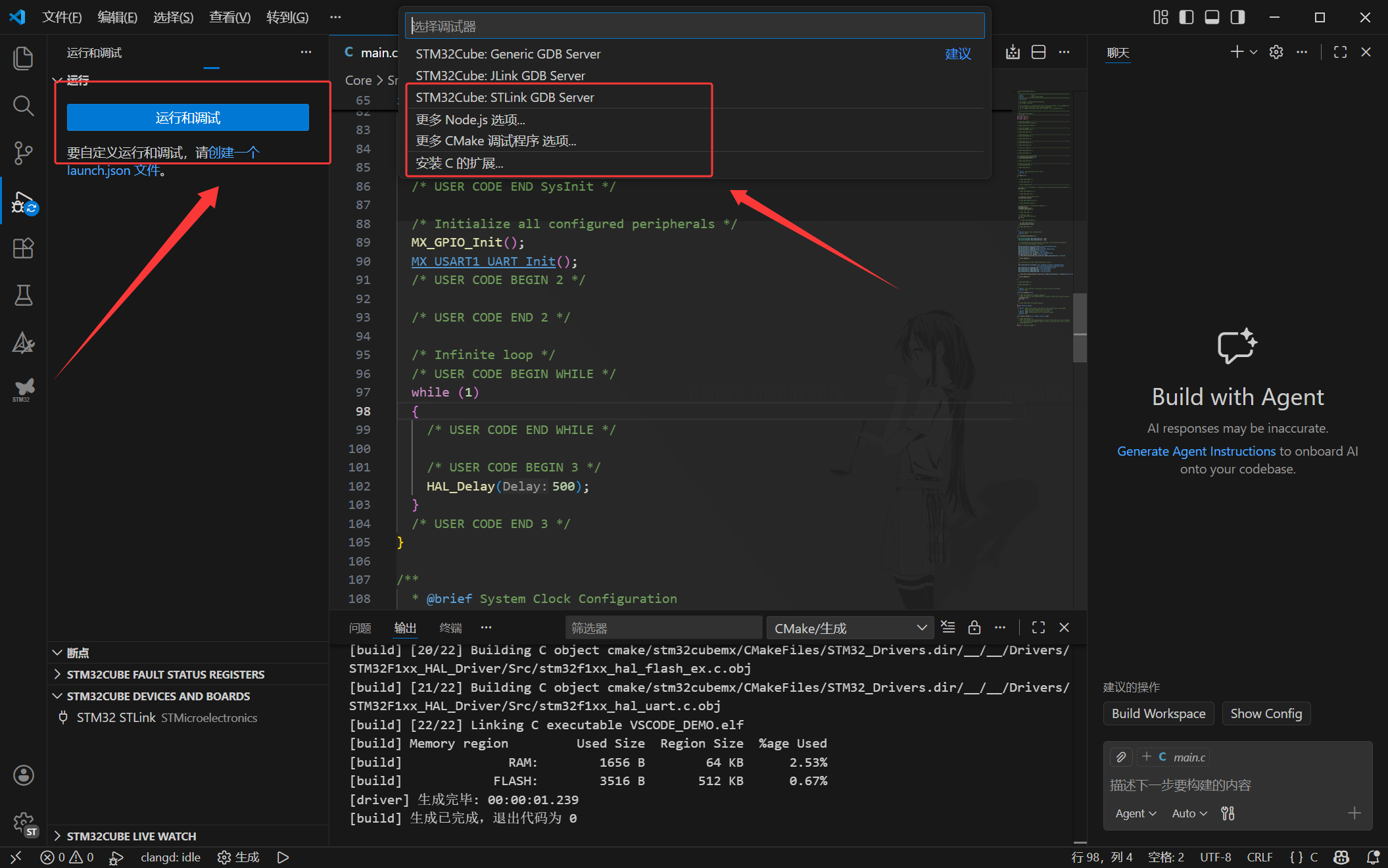Image resolution: width=1388 pixels, height=868 pixels.
Task: Click the Generate Agent Instructions link
Action: (x=1196, y=451)
